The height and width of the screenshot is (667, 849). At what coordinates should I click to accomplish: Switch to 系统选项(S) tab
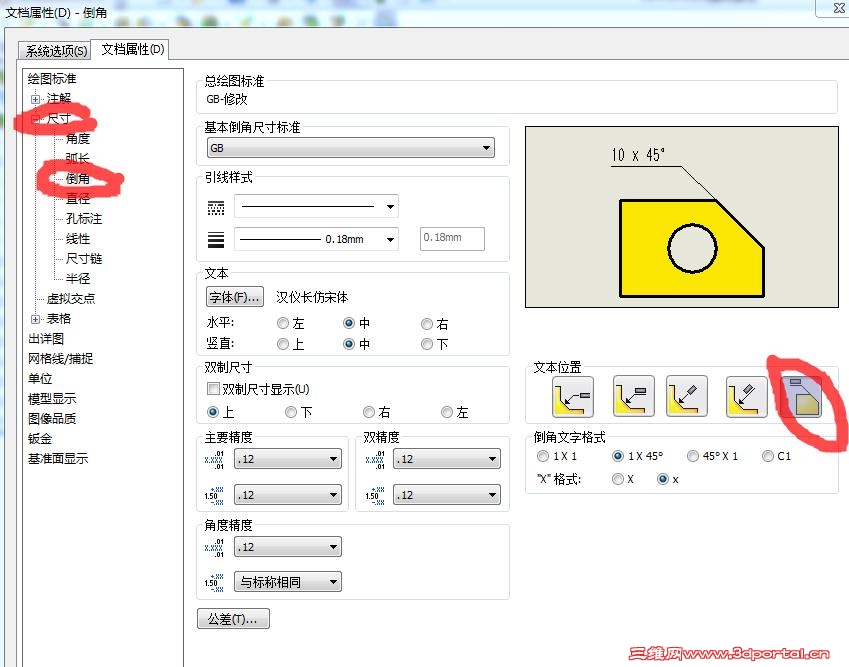click(x=56, y=51)
